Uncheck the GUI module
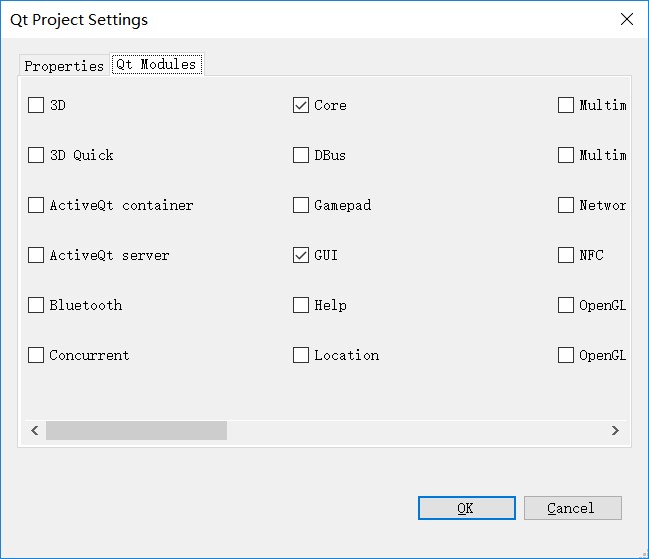Viewport: 649px width, 559px height. pos(301,255)
